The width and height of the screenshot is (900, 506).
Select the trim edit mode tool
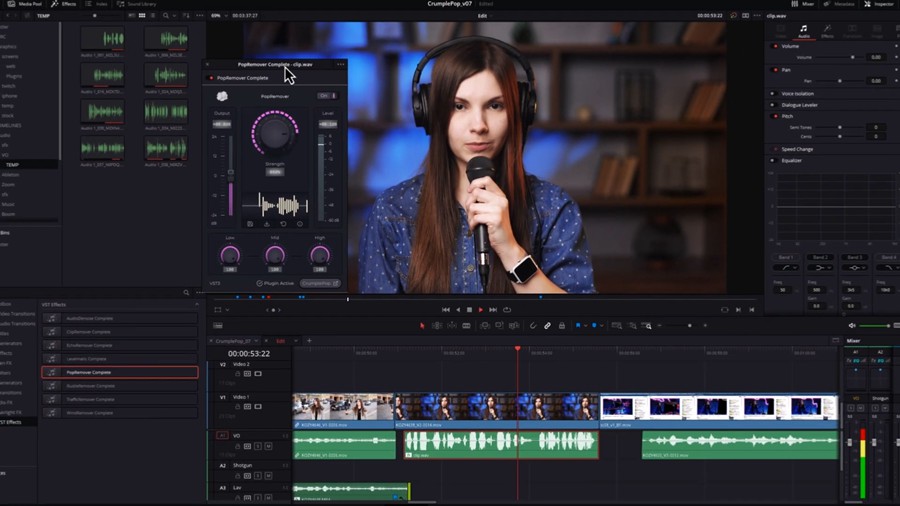[x=437, y=325]
